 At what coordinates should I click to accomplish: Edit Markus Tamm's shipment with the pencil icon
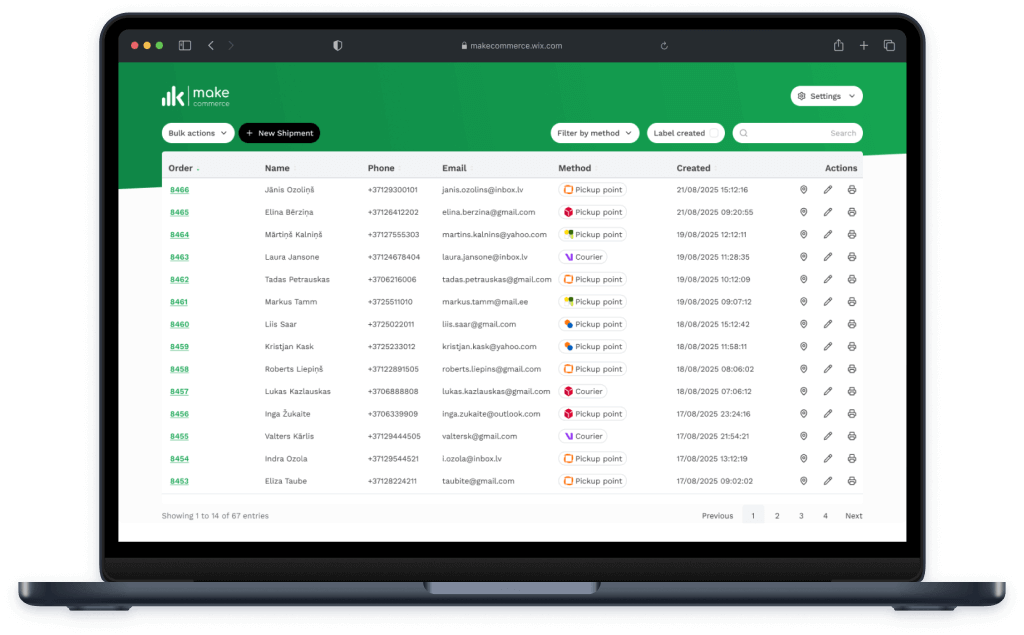click(828, 302)
